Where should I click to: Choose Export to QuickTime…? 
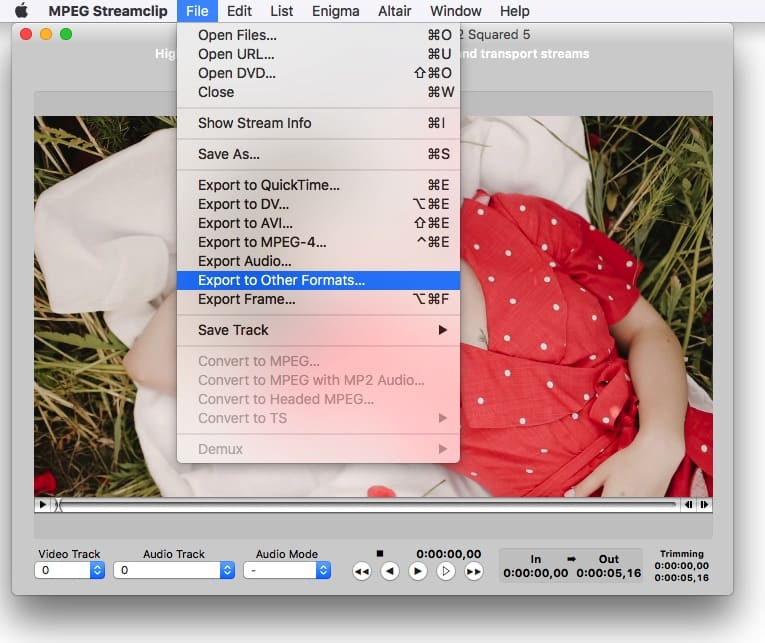coord(318,185)
